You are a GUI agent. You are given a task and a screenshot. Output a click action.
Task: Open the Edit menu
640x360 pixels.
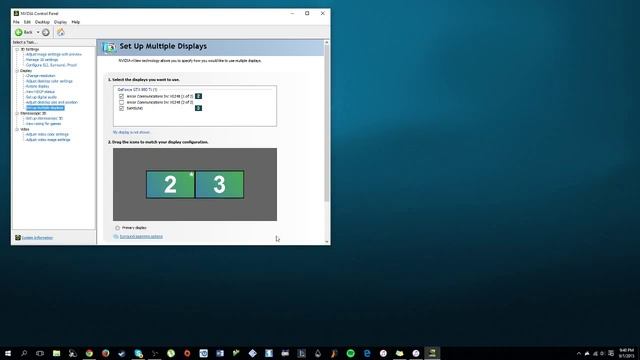pyautogui.click(x=27, y=22)
